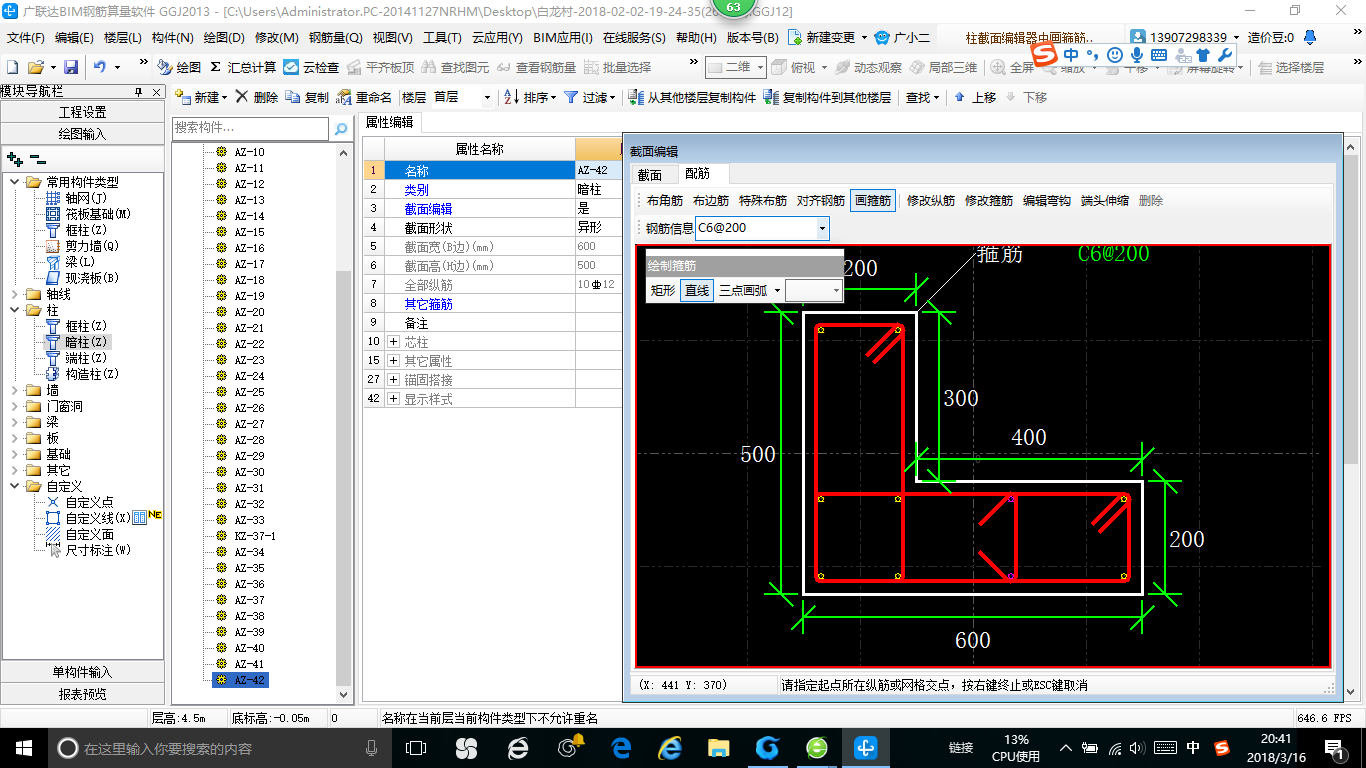Click 从其他楼层复制构件
Viewport: 1366px width, 768px height.
click(x=692, y=97)
